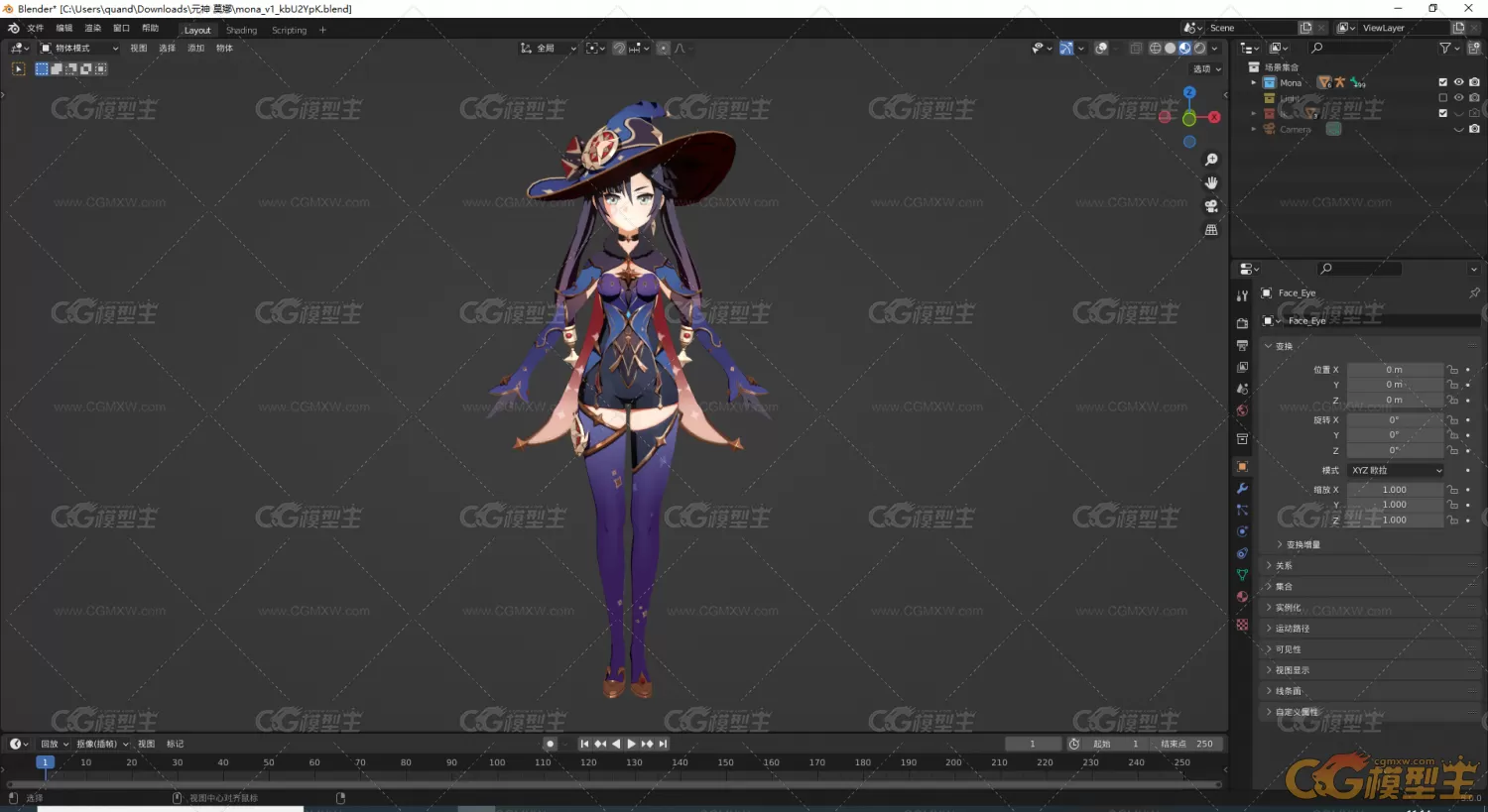1488x812 pixels.
Task: Play the animation forward
Action: 631,744
